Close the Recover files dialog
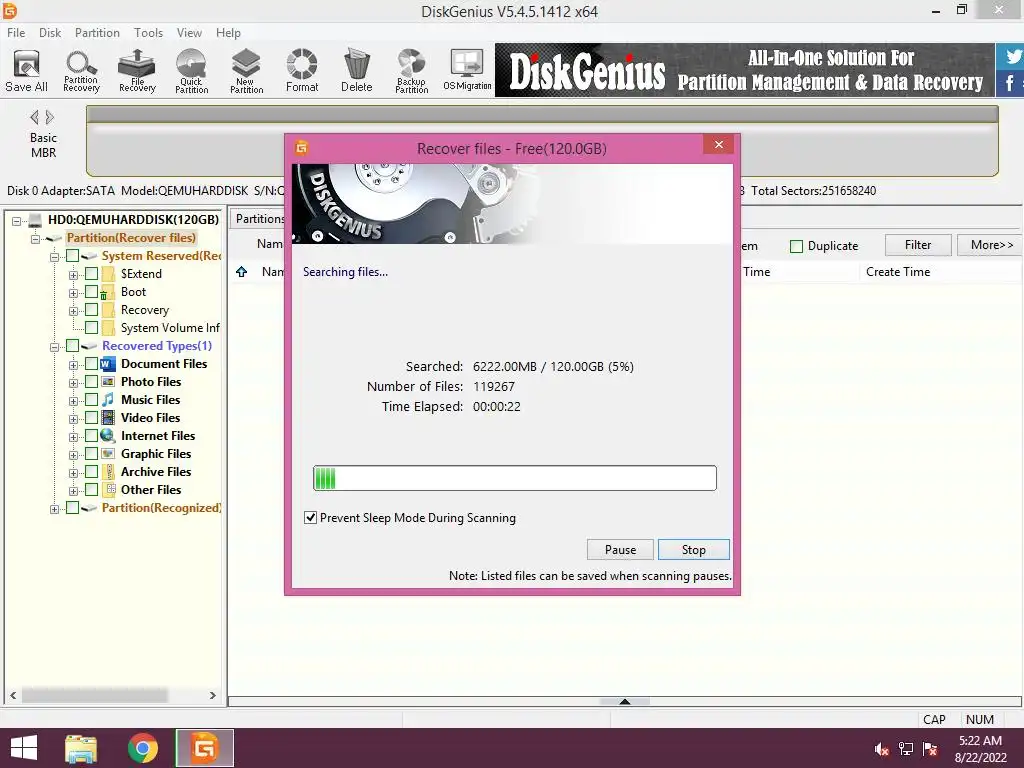 coord(719,144)
